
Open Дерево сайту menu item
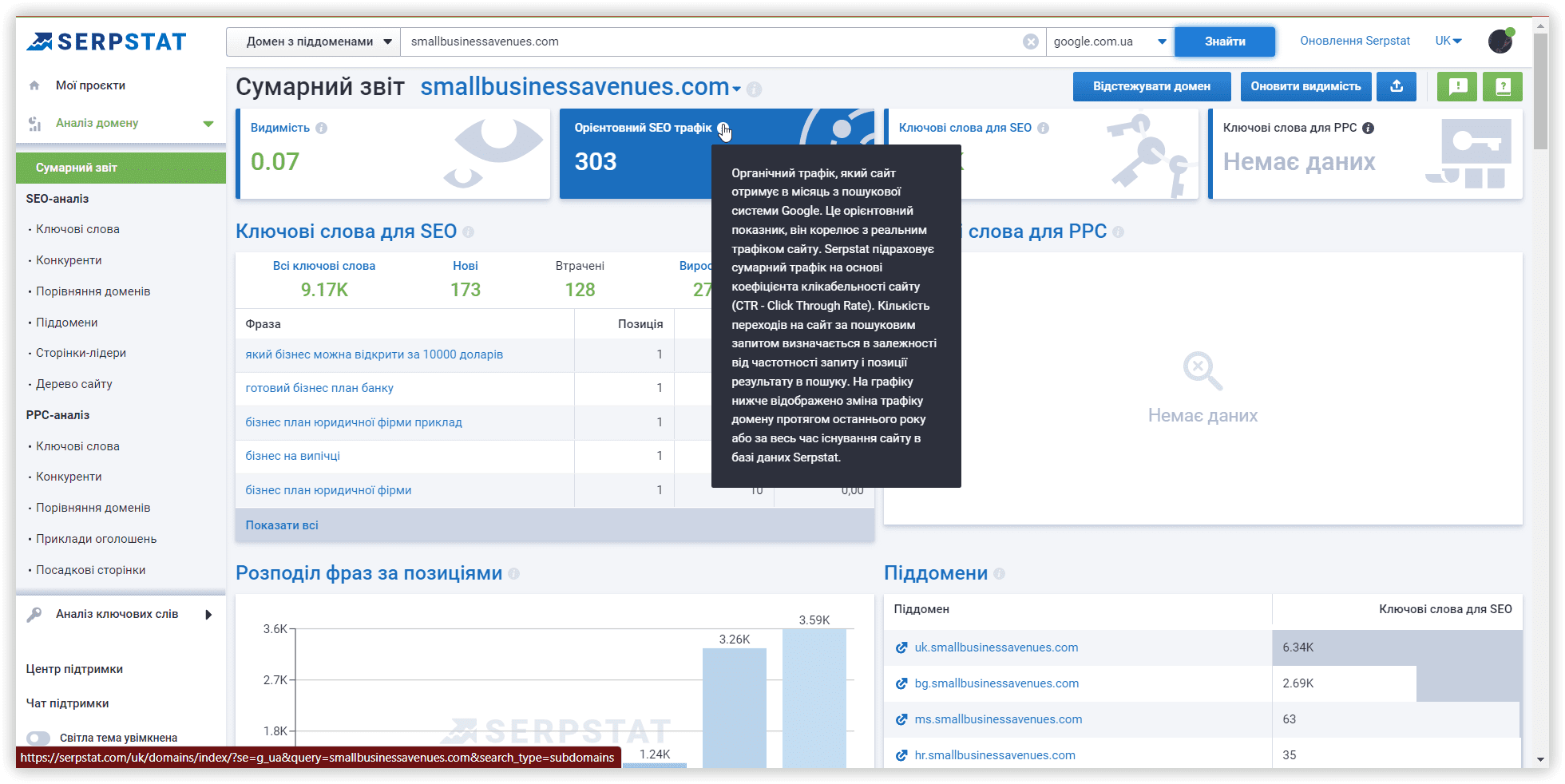coord(74,384)
